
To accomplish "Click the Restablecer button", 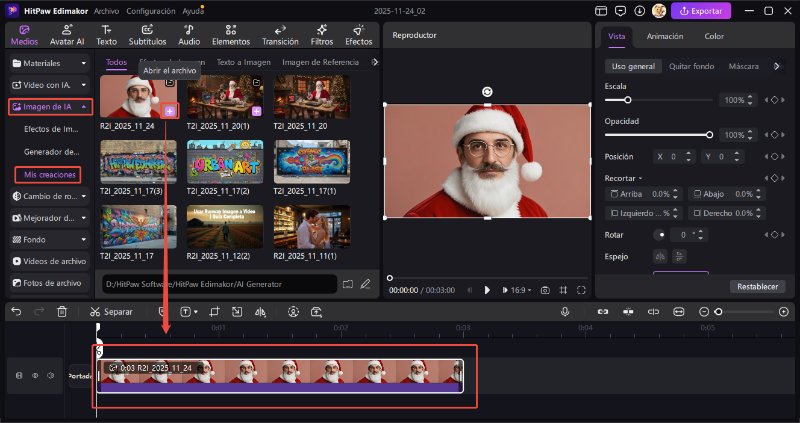I will coord(757,286).
